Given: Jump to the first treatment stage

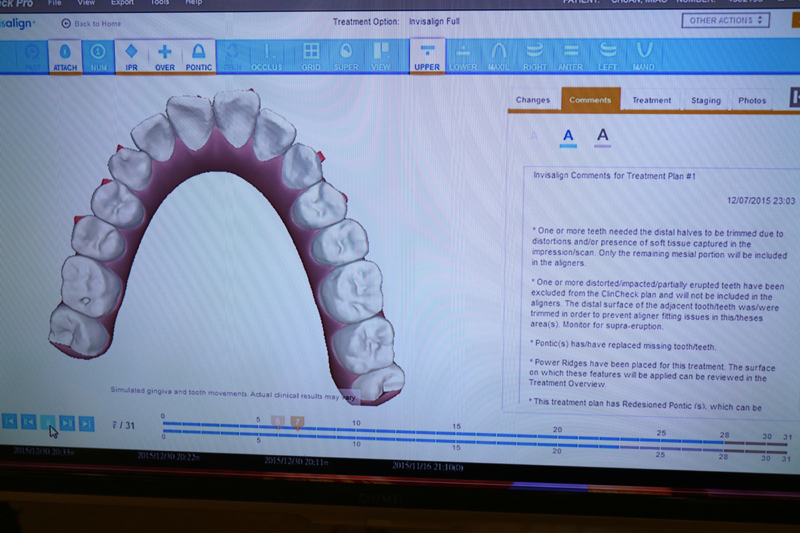Looking at the screenshot, I should pos(9,422).
